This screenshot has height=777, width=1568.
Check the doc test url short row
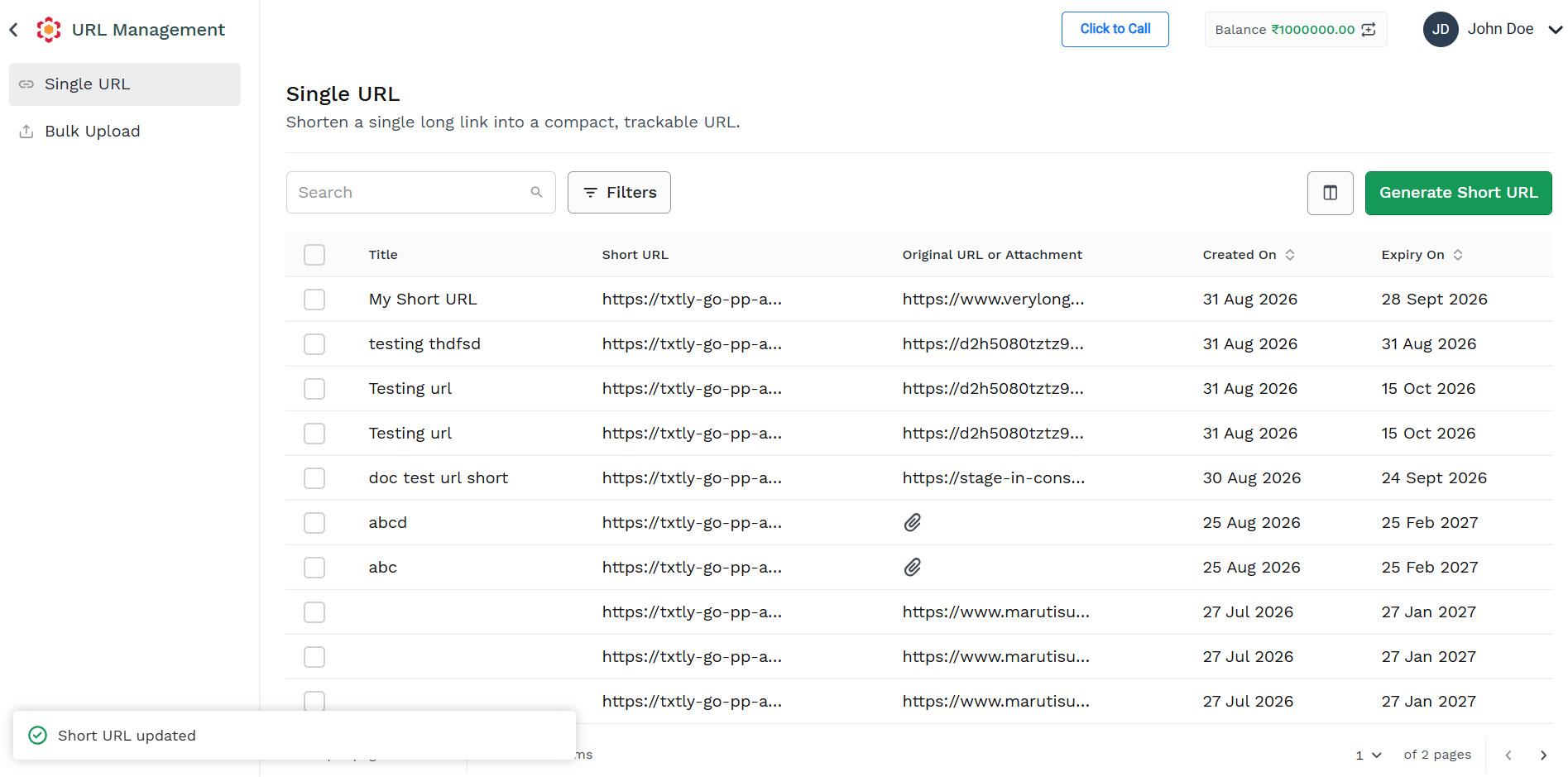[314, 478]
